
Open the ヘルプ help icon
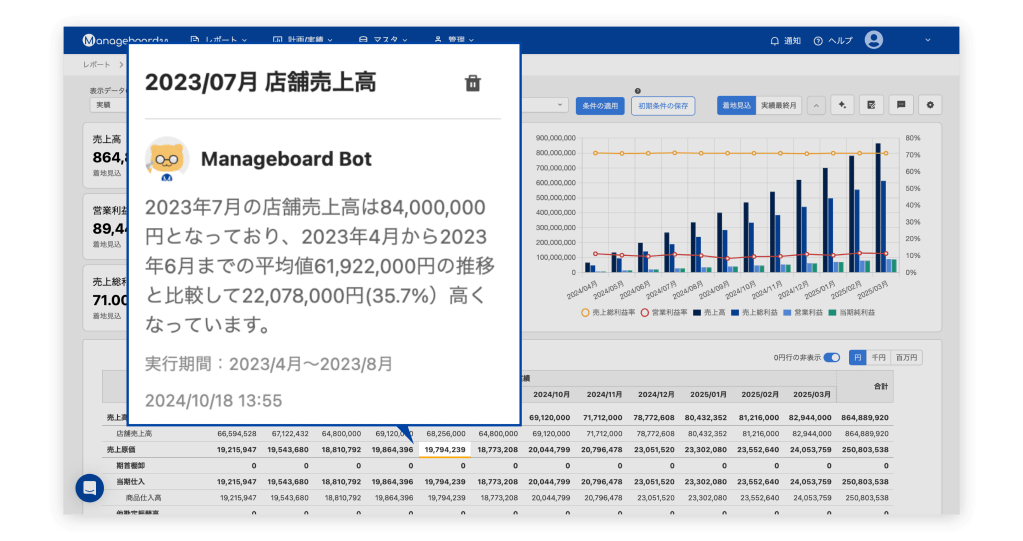(833, 41)
